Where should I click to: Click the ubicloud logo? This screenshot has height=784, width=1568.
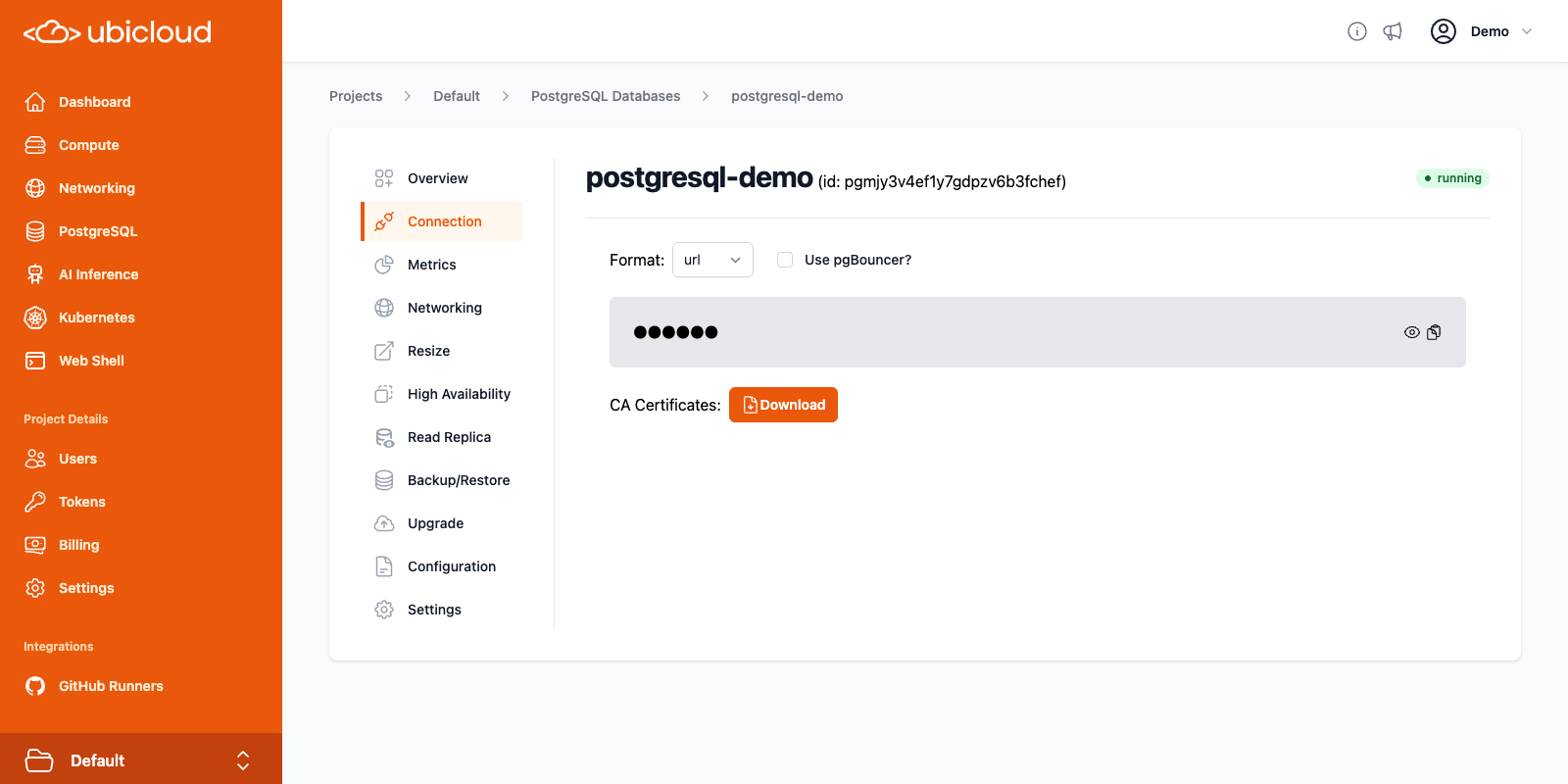click(118, 32)
